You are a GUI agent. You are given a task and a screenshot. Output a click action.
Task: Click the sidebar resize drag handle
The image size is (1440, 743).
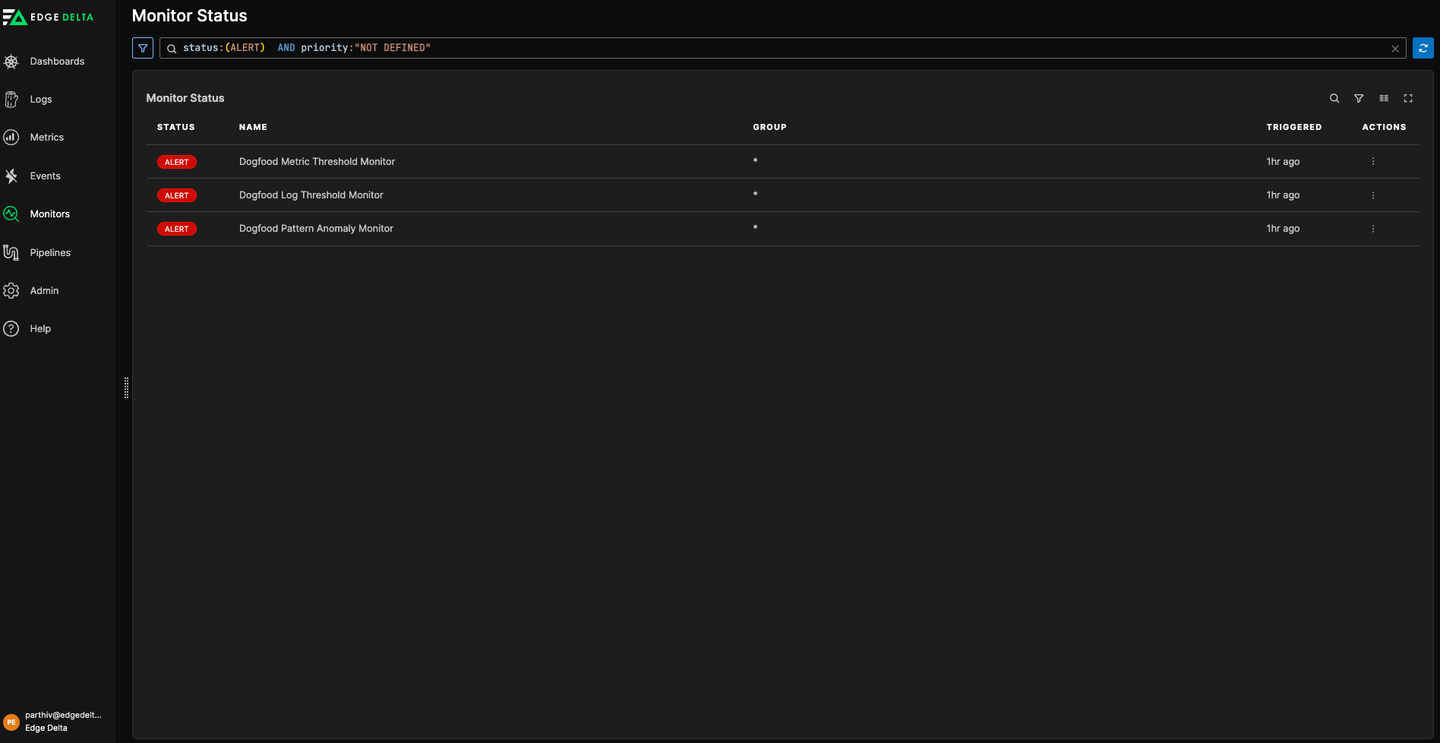click(x=126, y=388)
